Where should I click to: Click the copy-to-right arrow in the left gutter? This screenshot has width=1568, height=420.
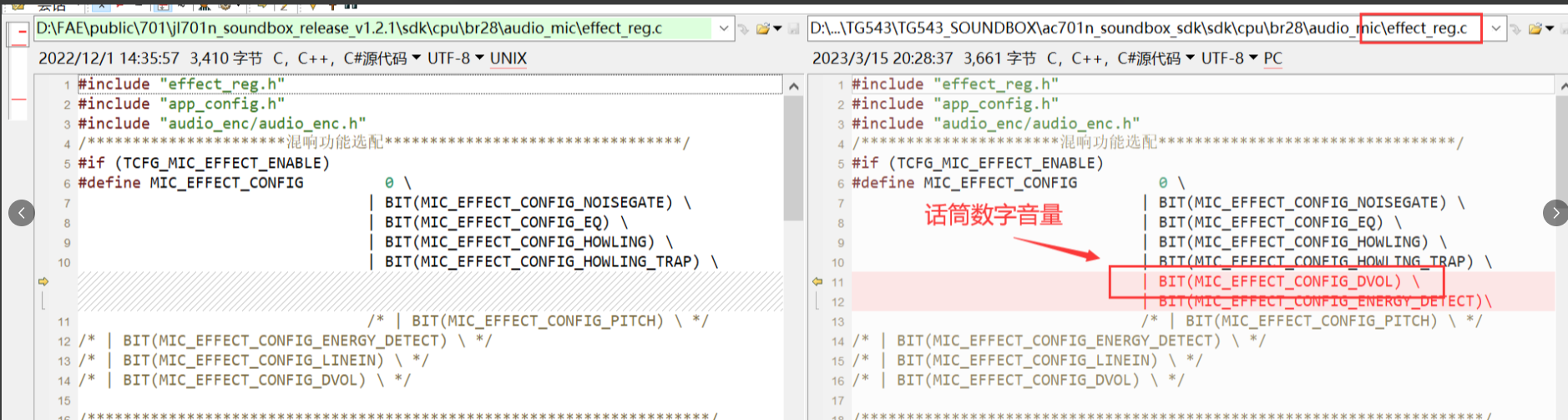coord(43,282)
